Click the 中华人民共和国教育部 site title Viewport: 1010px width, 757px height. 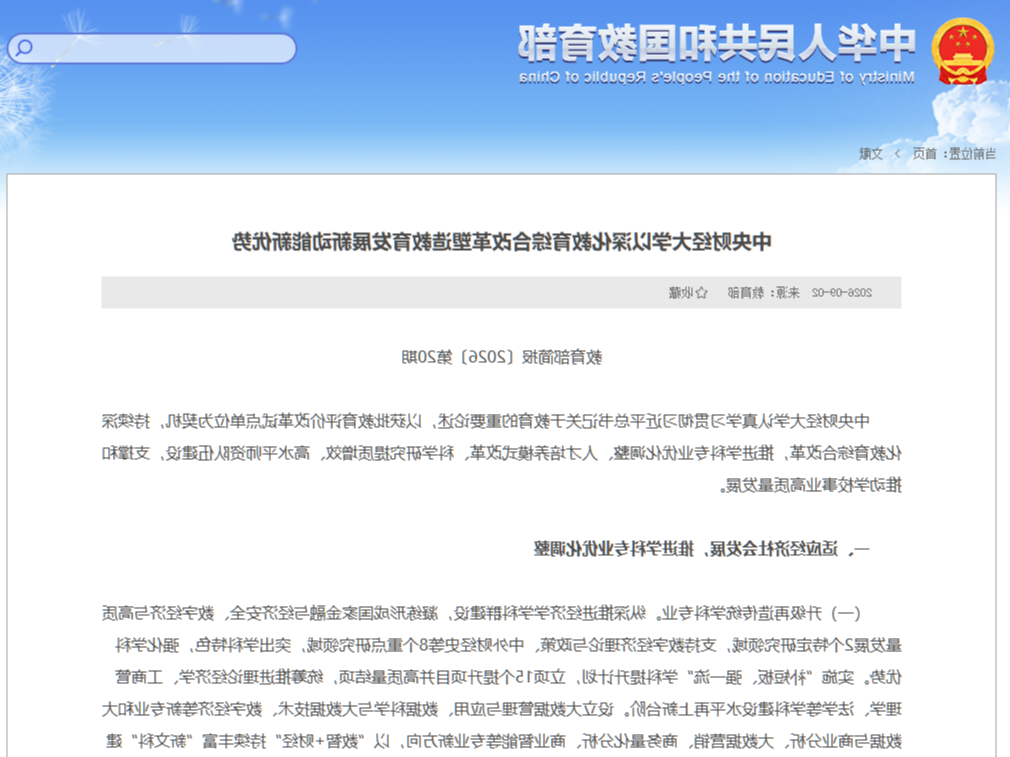716,44
